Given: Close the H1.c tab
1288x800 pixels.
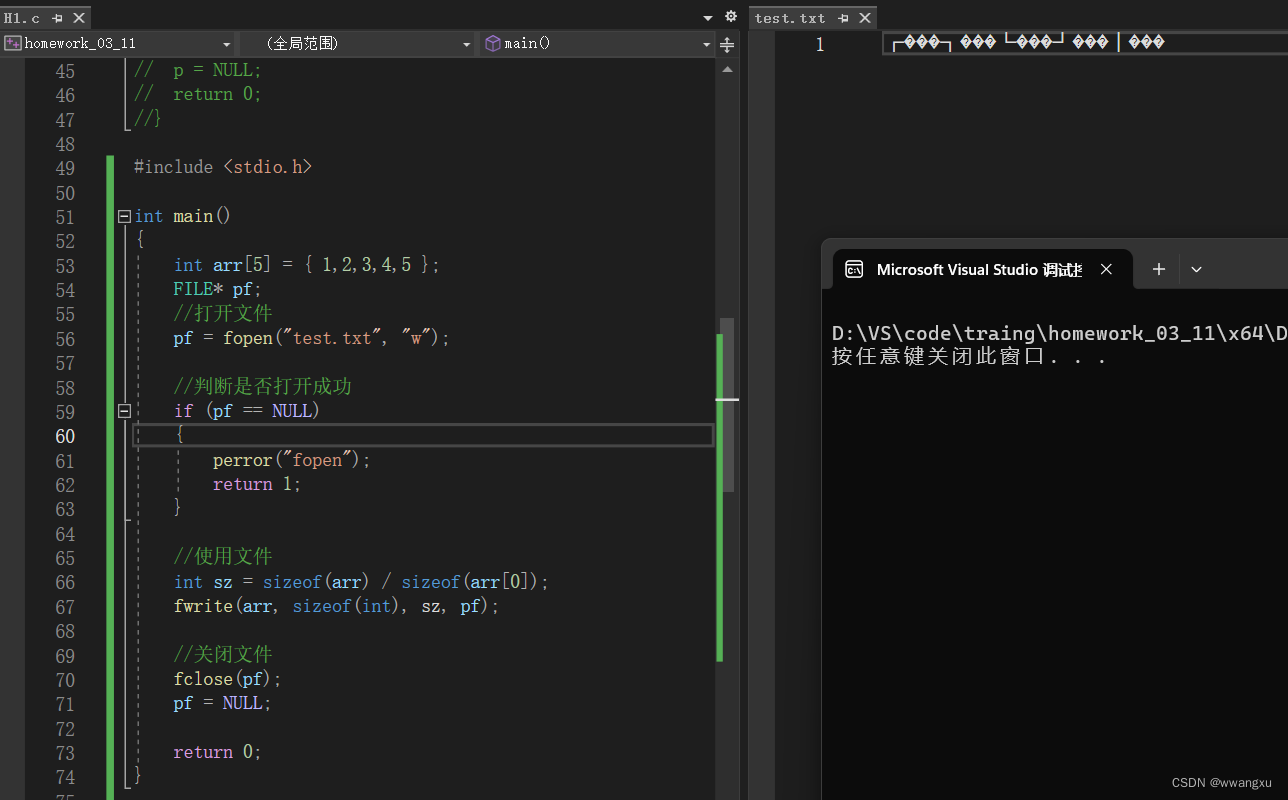Looking at the screenshot, I should [x=79, y=18].
